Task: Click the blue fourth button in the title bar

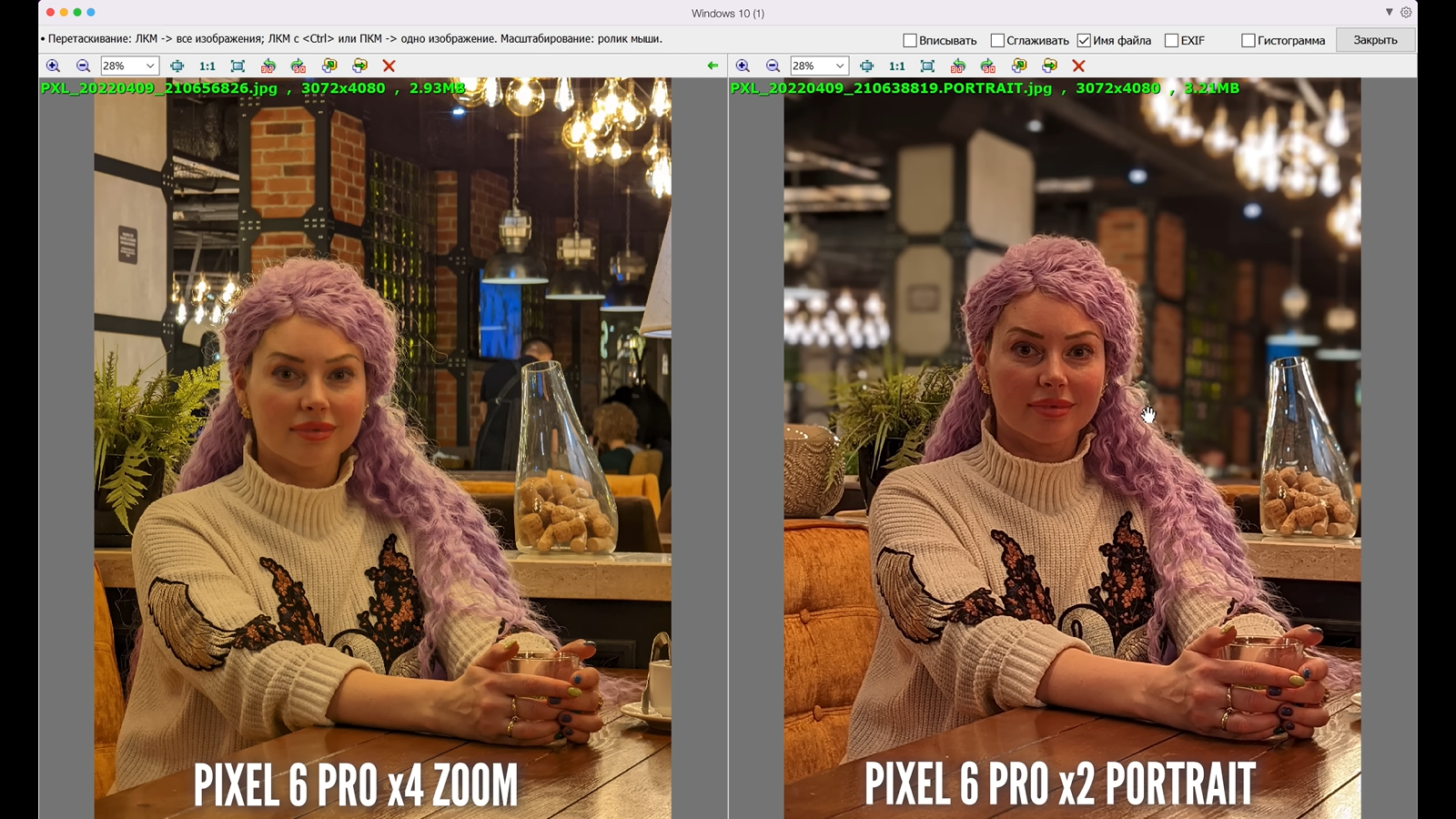Action: pyautogui.click(x=91, y=13)
